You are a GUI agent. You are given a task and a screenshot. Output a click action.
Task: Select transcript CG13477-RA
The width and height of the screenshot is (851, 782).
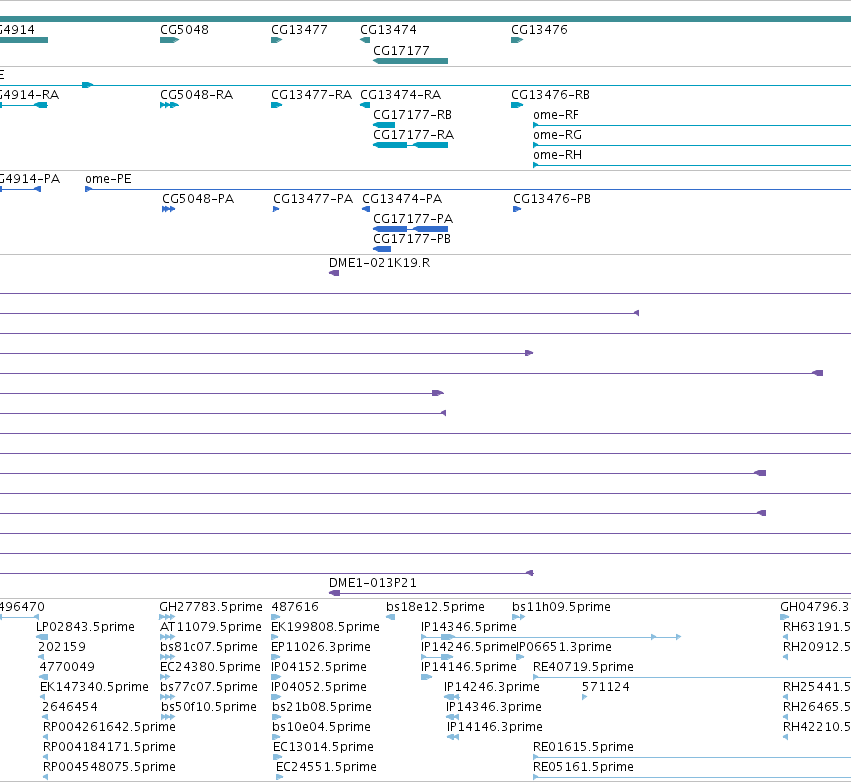(x=312, y=95)
